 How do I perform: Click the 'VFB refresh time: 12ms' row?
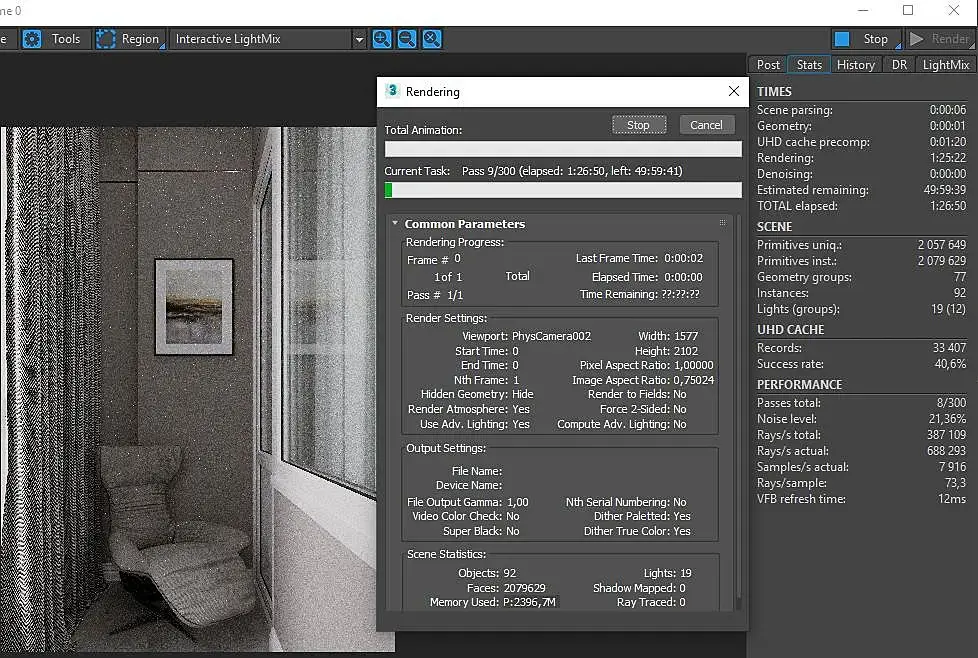click(861, 499)
